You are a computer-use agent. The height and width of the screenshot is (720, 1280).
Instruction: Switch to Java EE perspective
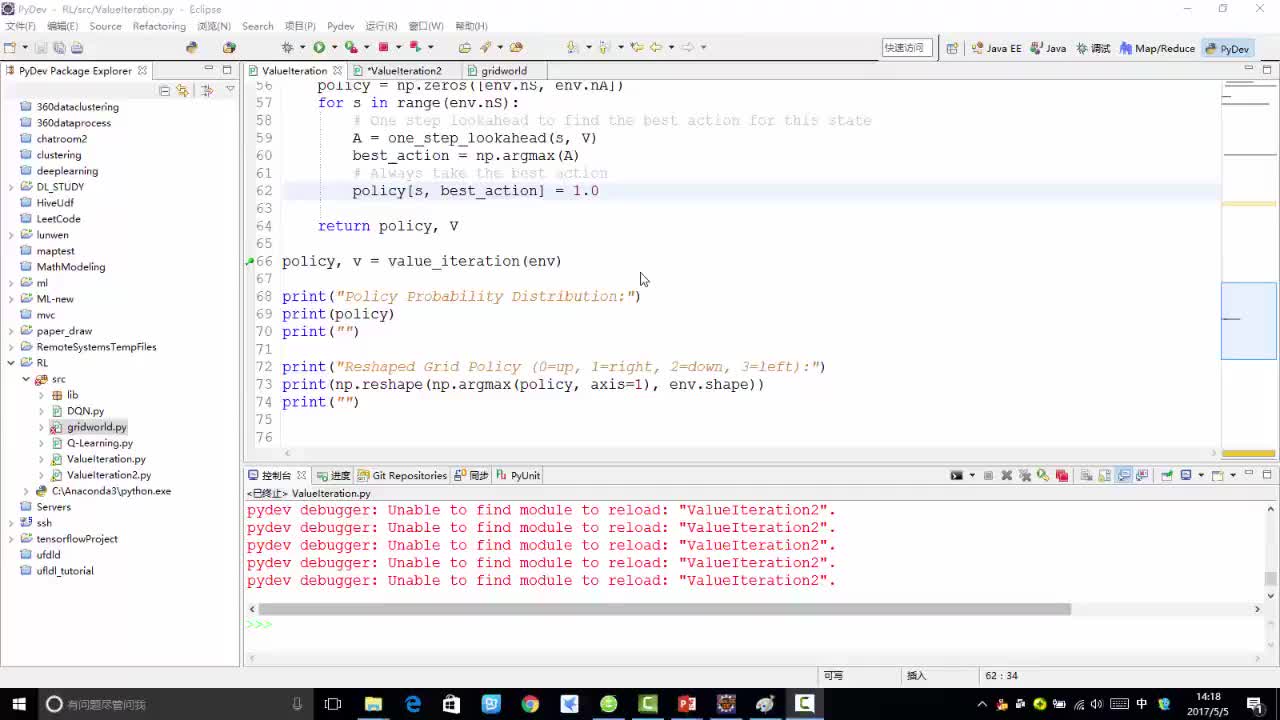tap(997, 48)
